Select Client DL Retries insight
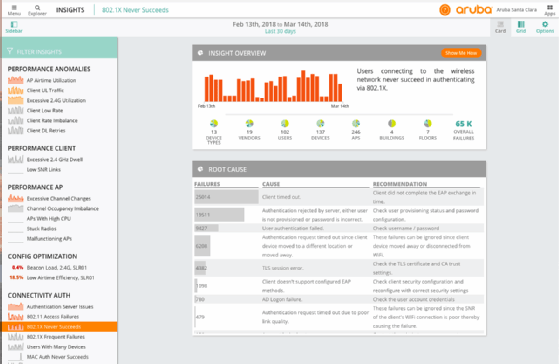 tap(46, 130)
